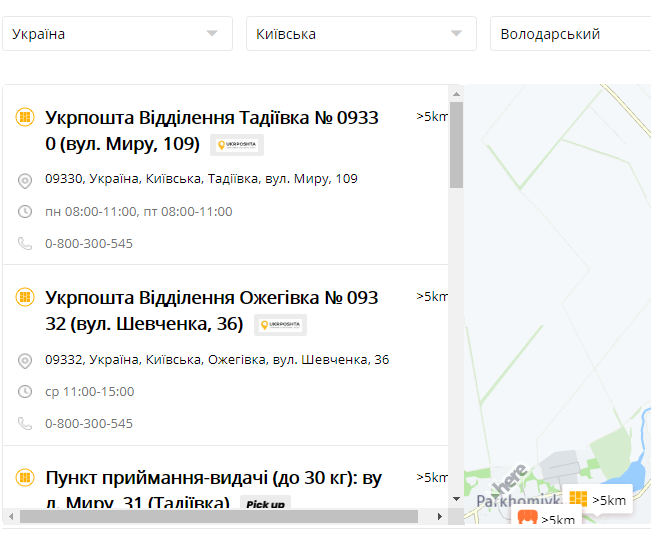This screenshot has width=651, height=548.
Task: Open the Україна country dropdown
Action: [x=117, y=34]
